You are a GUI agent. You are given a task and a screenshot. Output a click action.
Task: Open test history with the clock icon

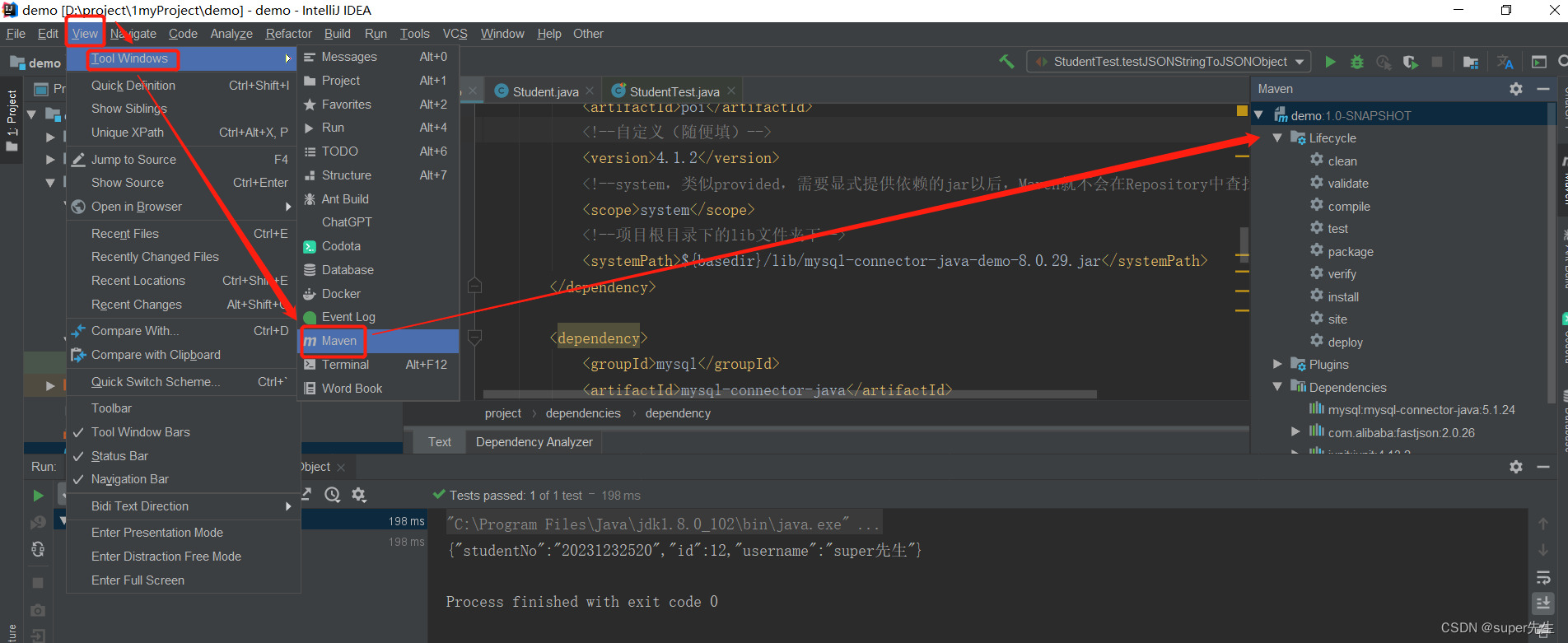click(x=332, y=495)
